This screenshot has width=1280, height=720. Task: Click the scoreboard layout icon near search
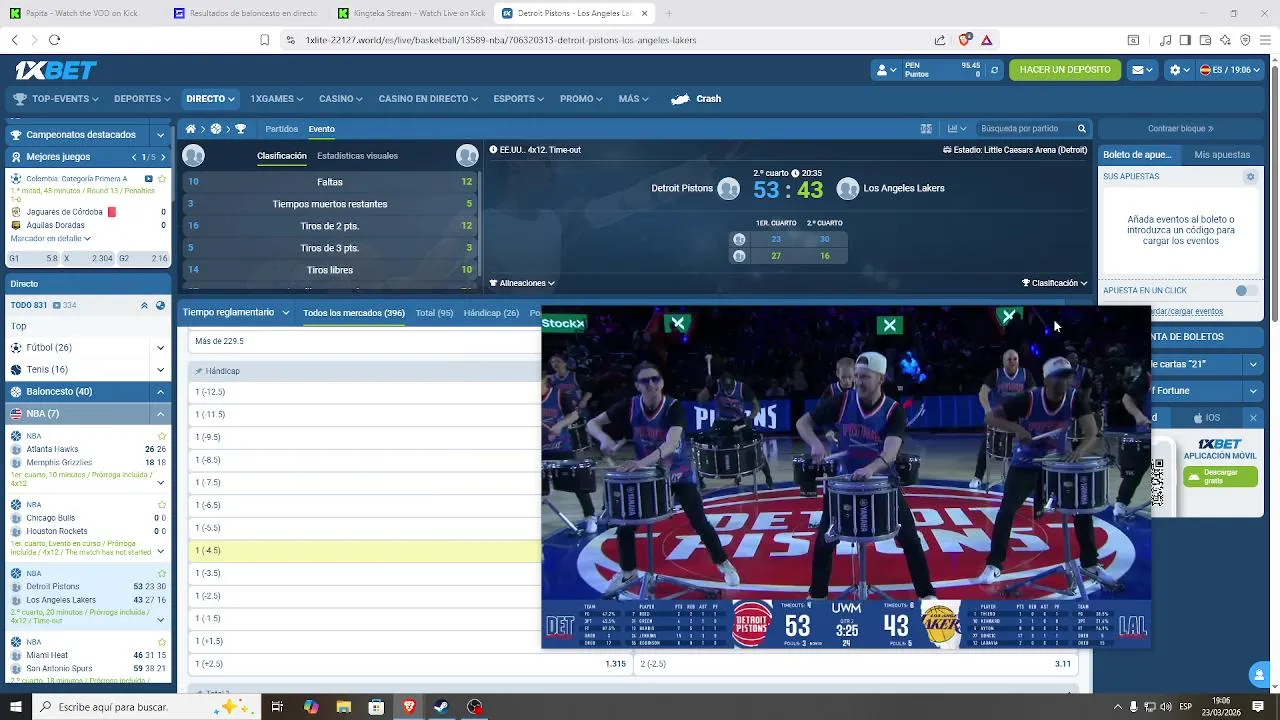(x=926, y=129)
